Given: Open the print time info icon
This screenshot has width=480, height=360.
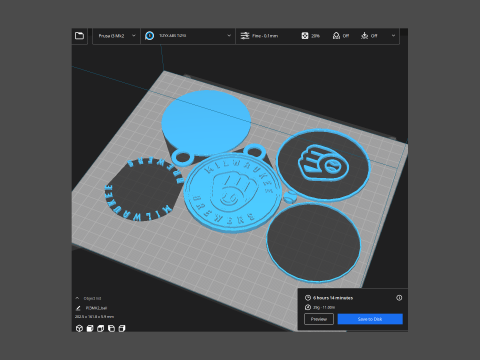Looking at the screenshot, I should click(x=399, y=298).
